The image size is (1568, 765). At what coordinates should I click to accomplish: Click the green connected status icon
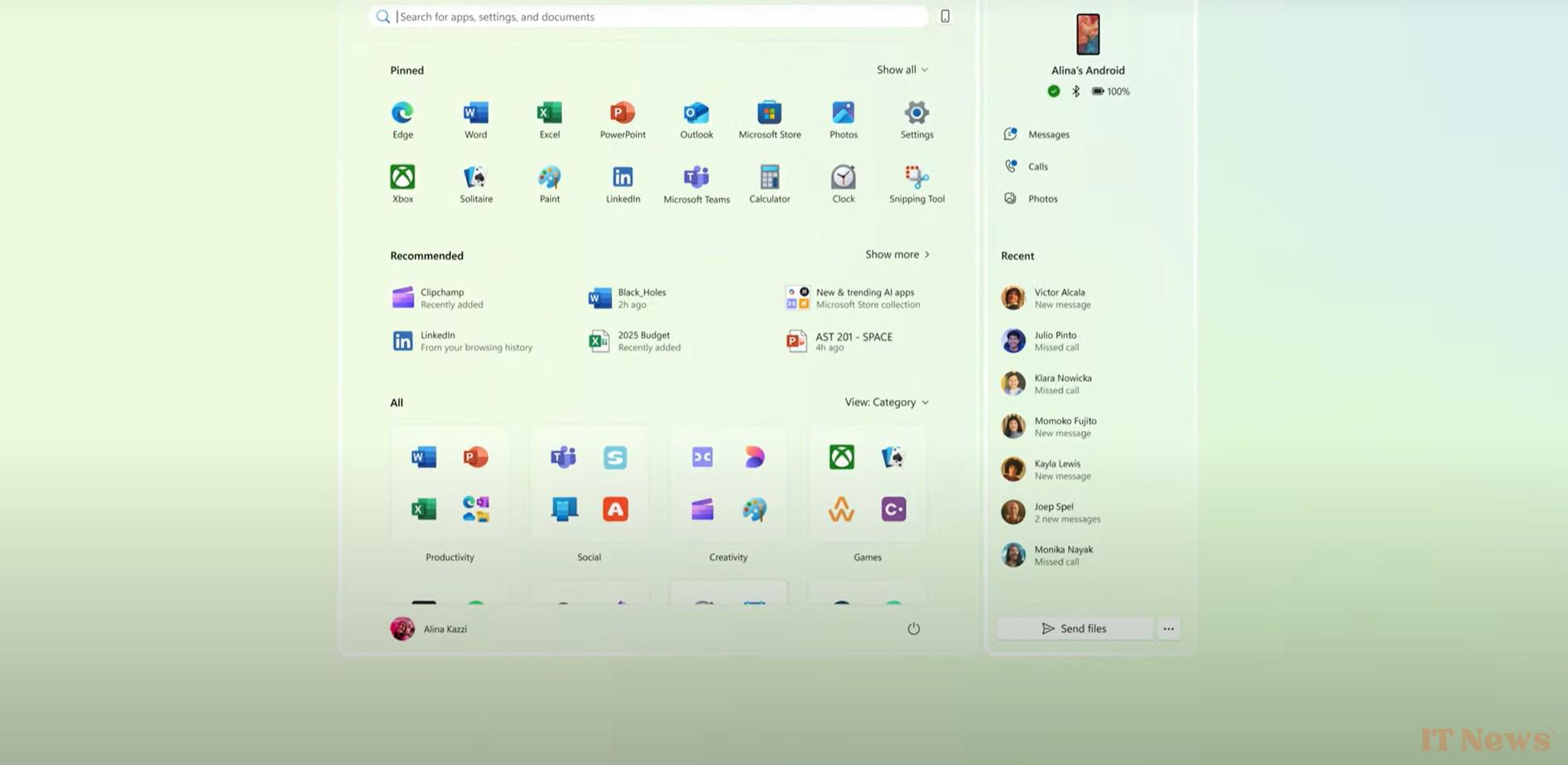[x=1053, y=91]
